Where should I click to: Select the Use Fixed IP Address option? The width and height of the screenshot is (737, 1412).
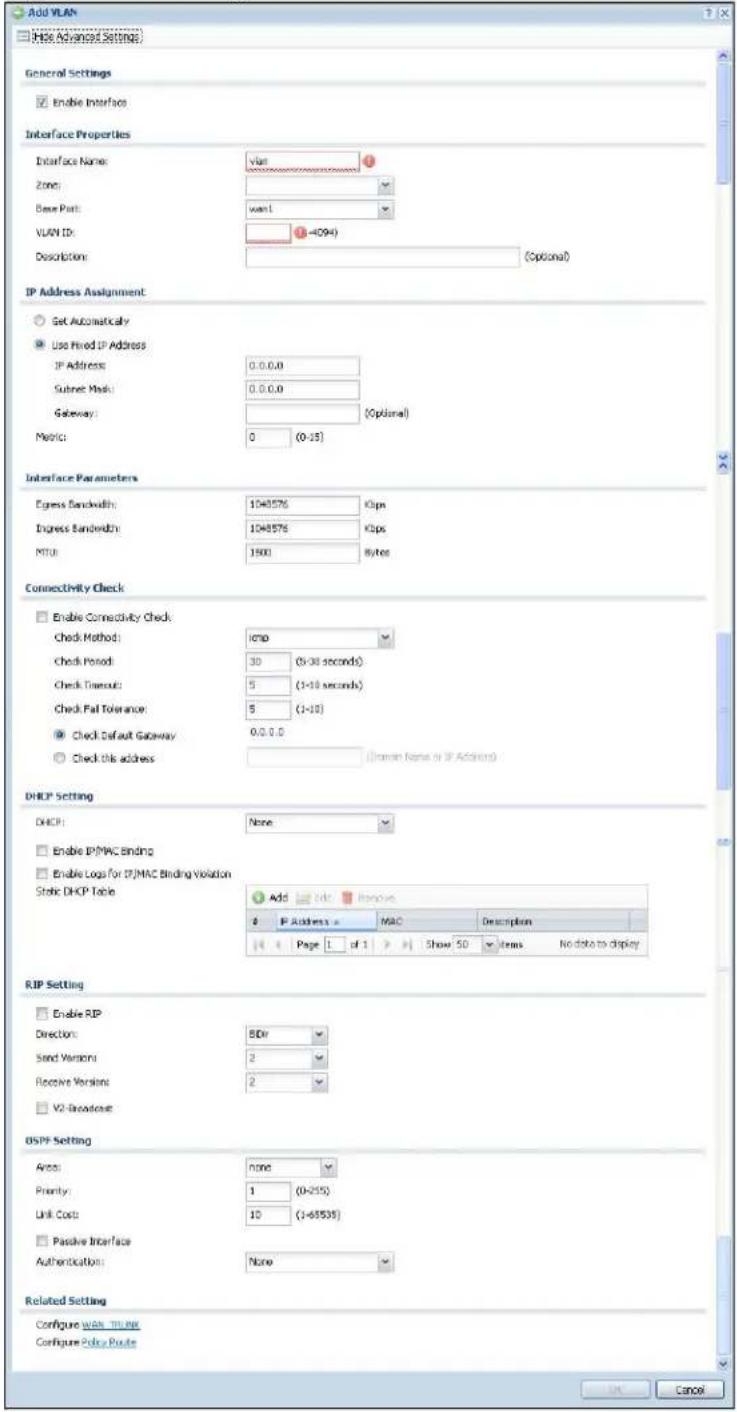tap(41, 344)
